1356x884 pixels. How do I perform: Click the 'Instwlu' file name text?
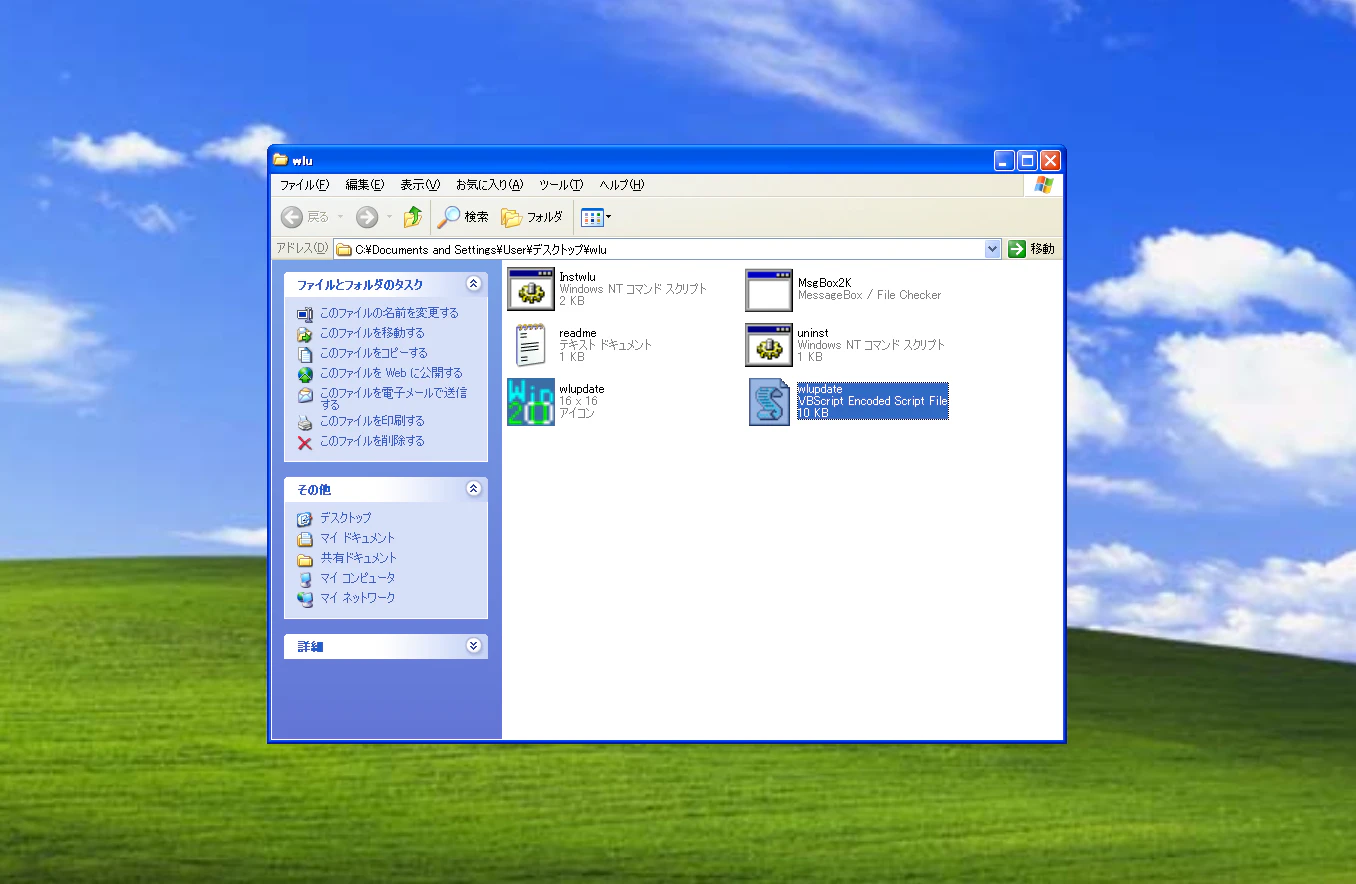pos(577,277)
